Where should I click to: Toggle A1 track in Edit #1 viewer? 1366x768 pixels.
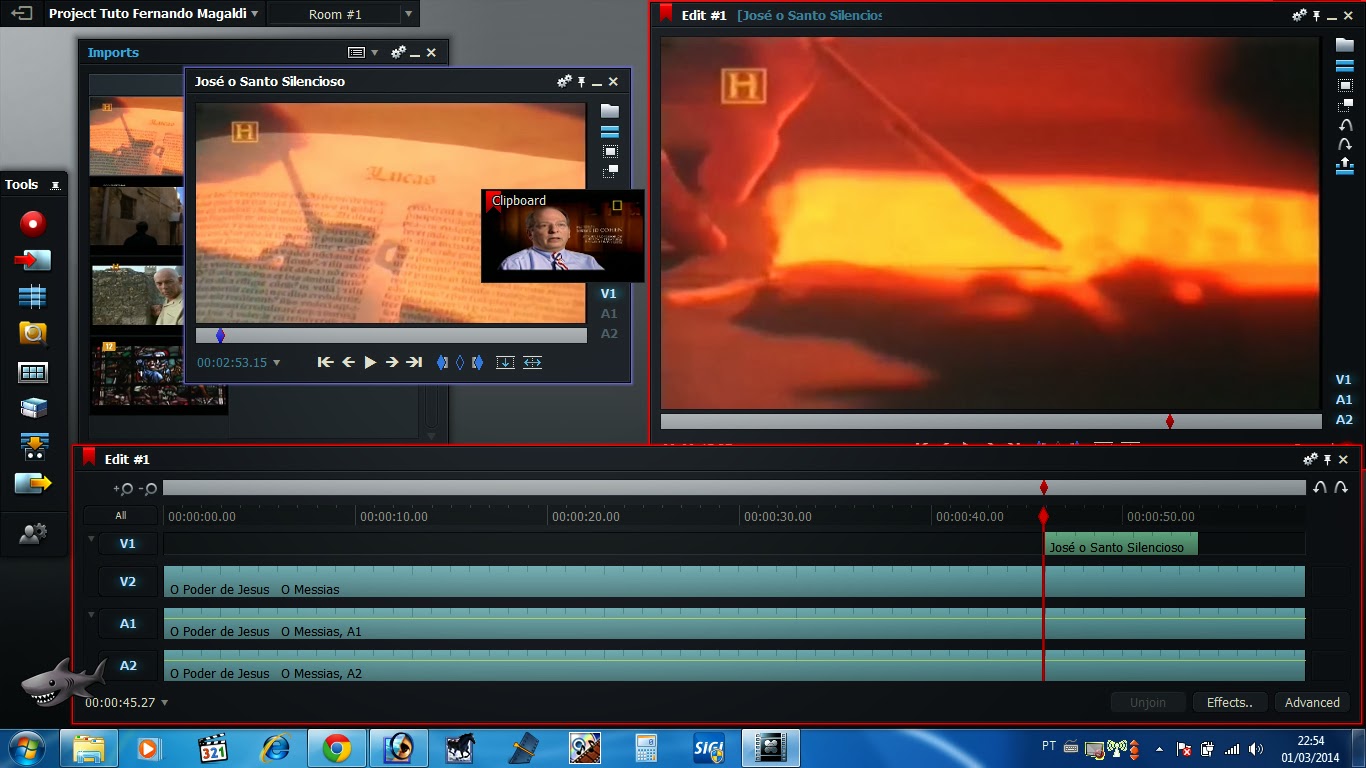click(1344, 400)
